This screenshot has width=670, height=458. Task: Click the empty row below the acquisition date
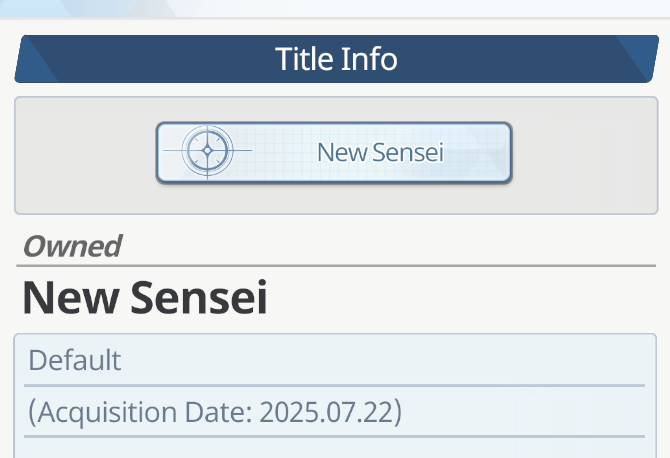point(336,448)
